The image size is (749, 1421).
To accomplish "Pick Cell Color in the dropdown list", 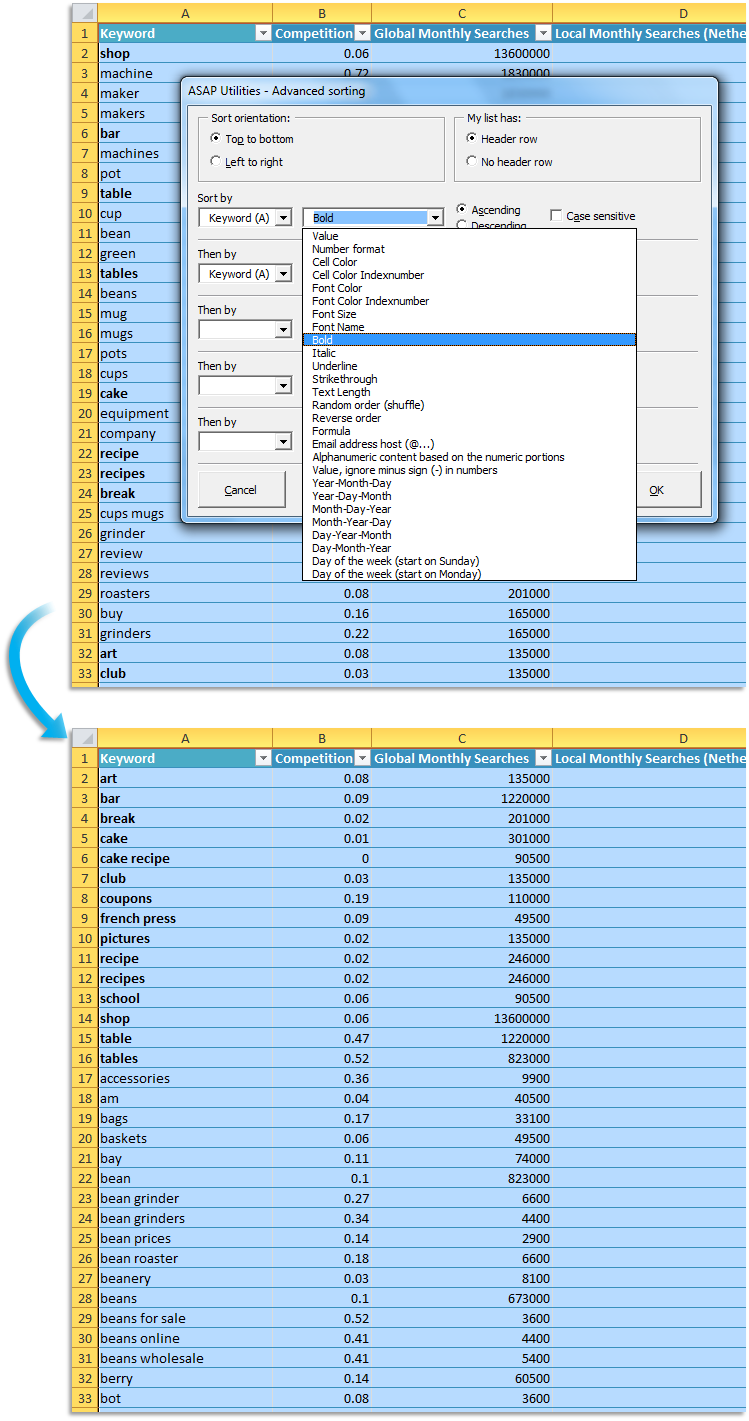I will tap(469, 262).
